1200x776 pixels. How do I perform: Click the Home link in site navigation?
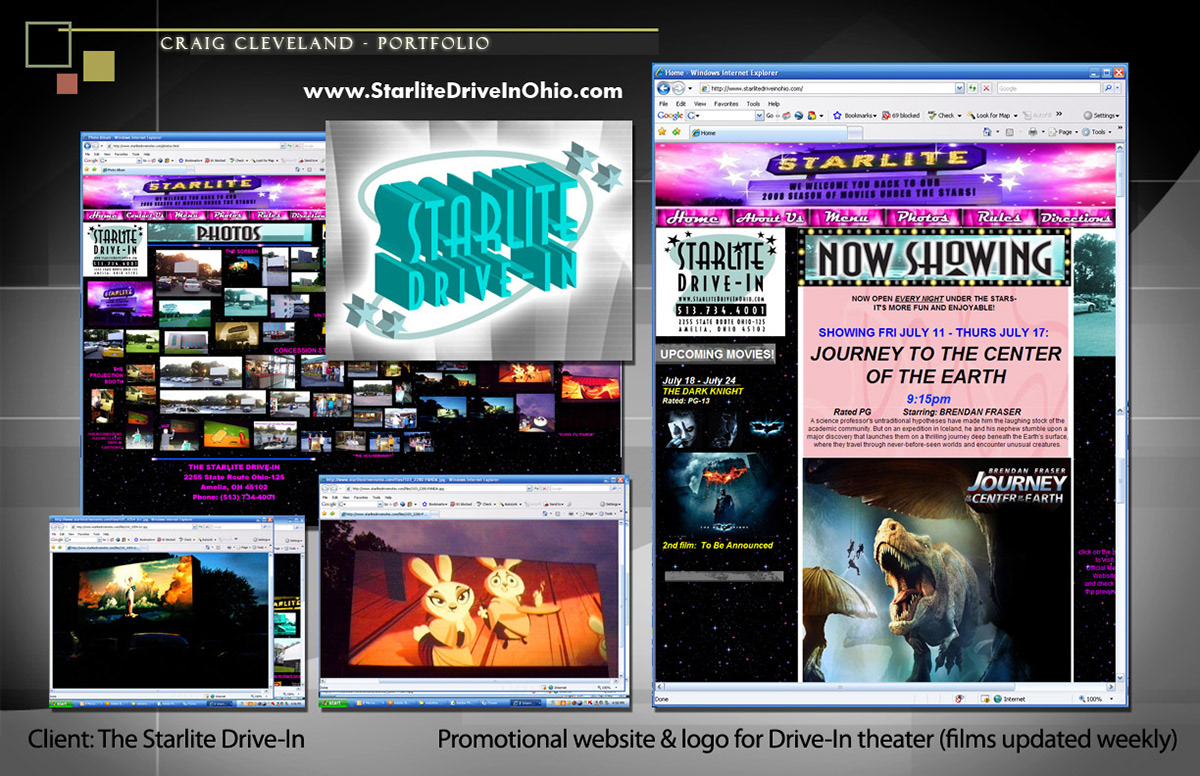click(692, 217)
